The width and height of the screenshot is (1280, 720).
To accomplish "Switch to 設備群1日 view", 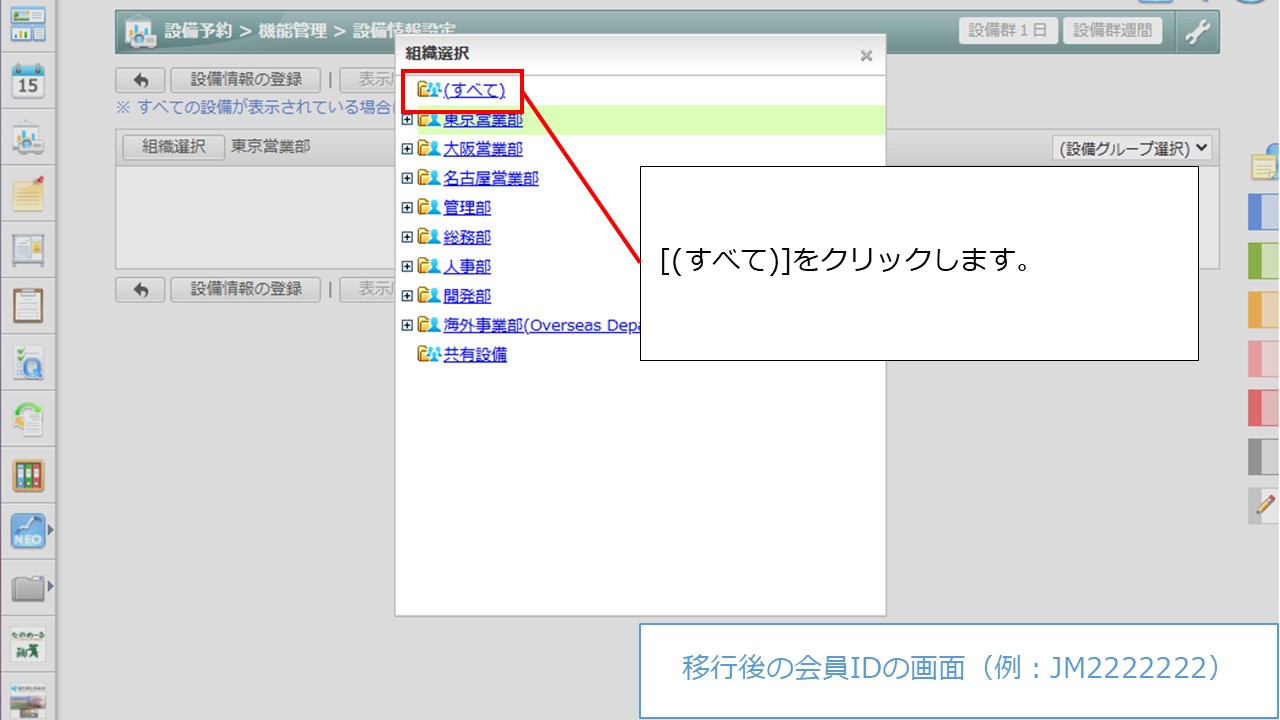I will coord(1007,30).
